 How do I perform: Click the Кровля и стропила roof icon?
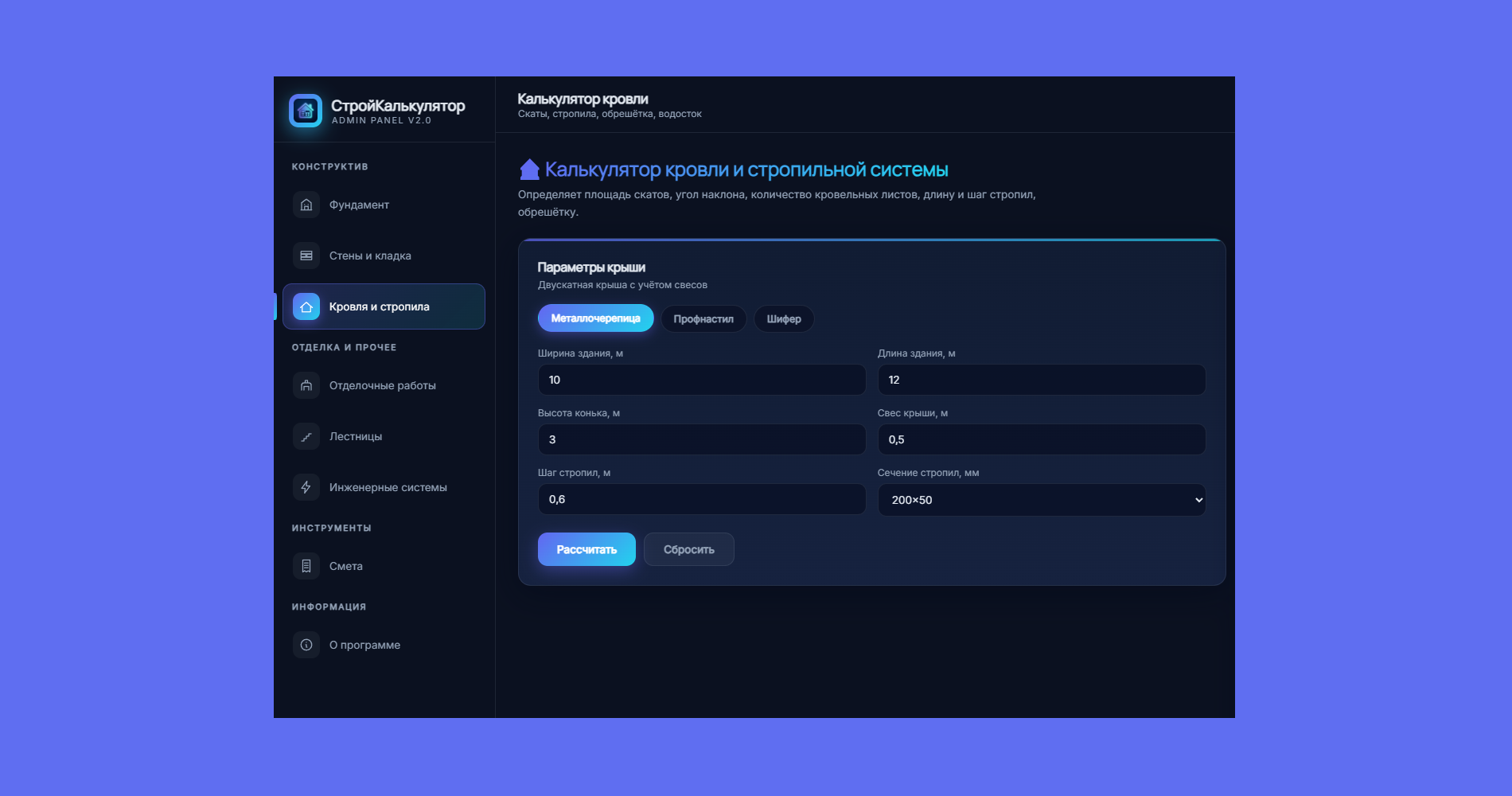[x=306, y=306]
